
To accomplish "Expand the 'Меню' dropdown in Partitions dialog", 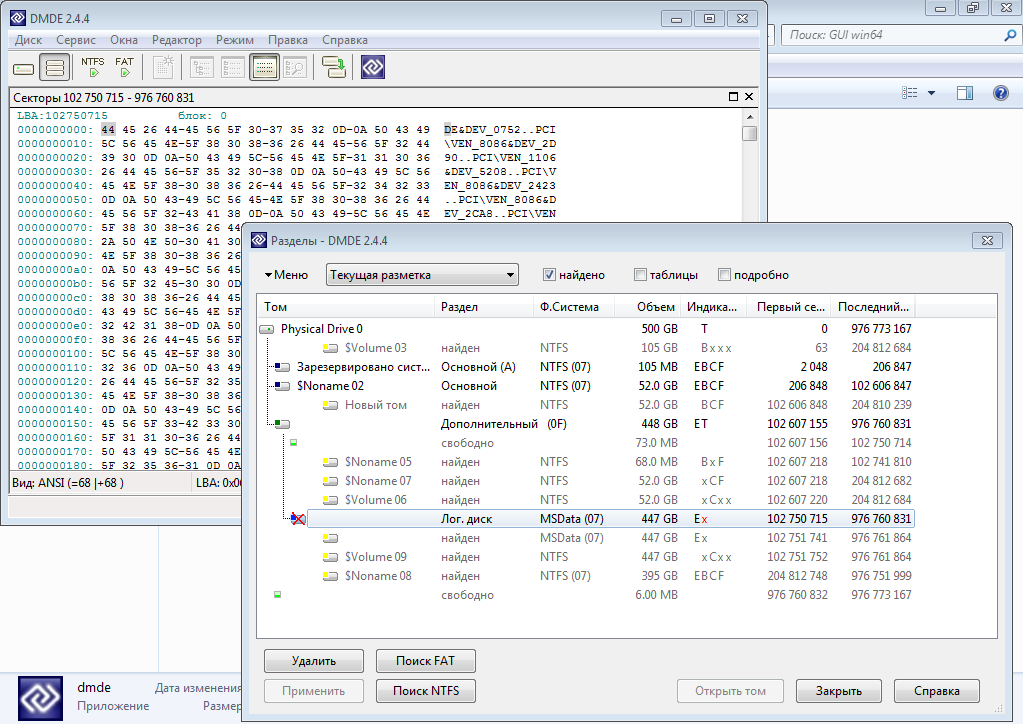I will [286, 275].
